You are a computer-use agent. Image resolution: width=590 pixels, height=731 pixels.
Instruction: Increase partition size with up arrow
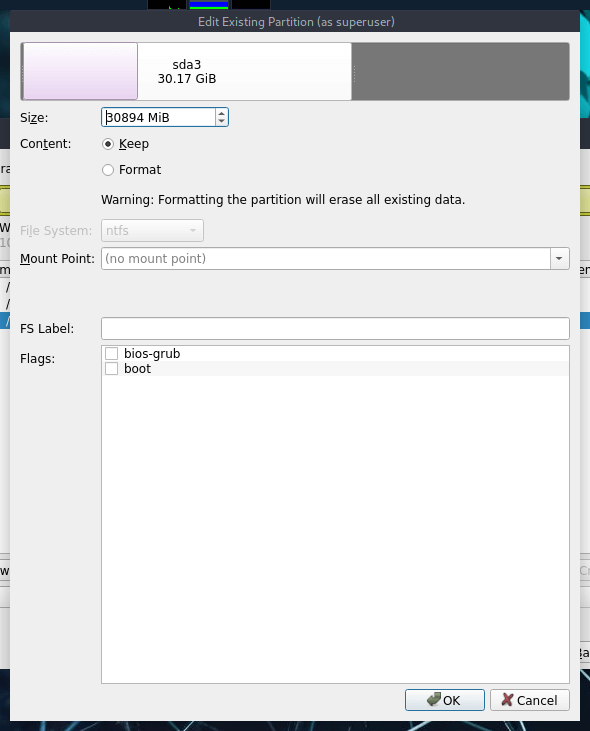221,113
